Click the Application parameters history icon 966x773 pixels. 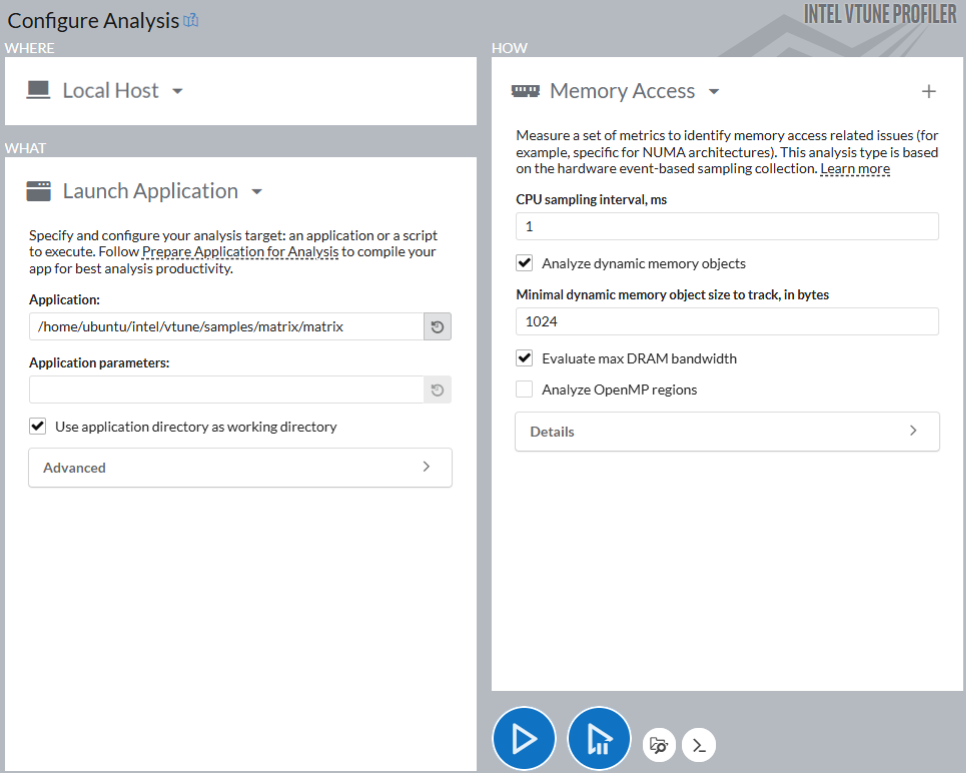pyautogui.click(x=437, y=390)
